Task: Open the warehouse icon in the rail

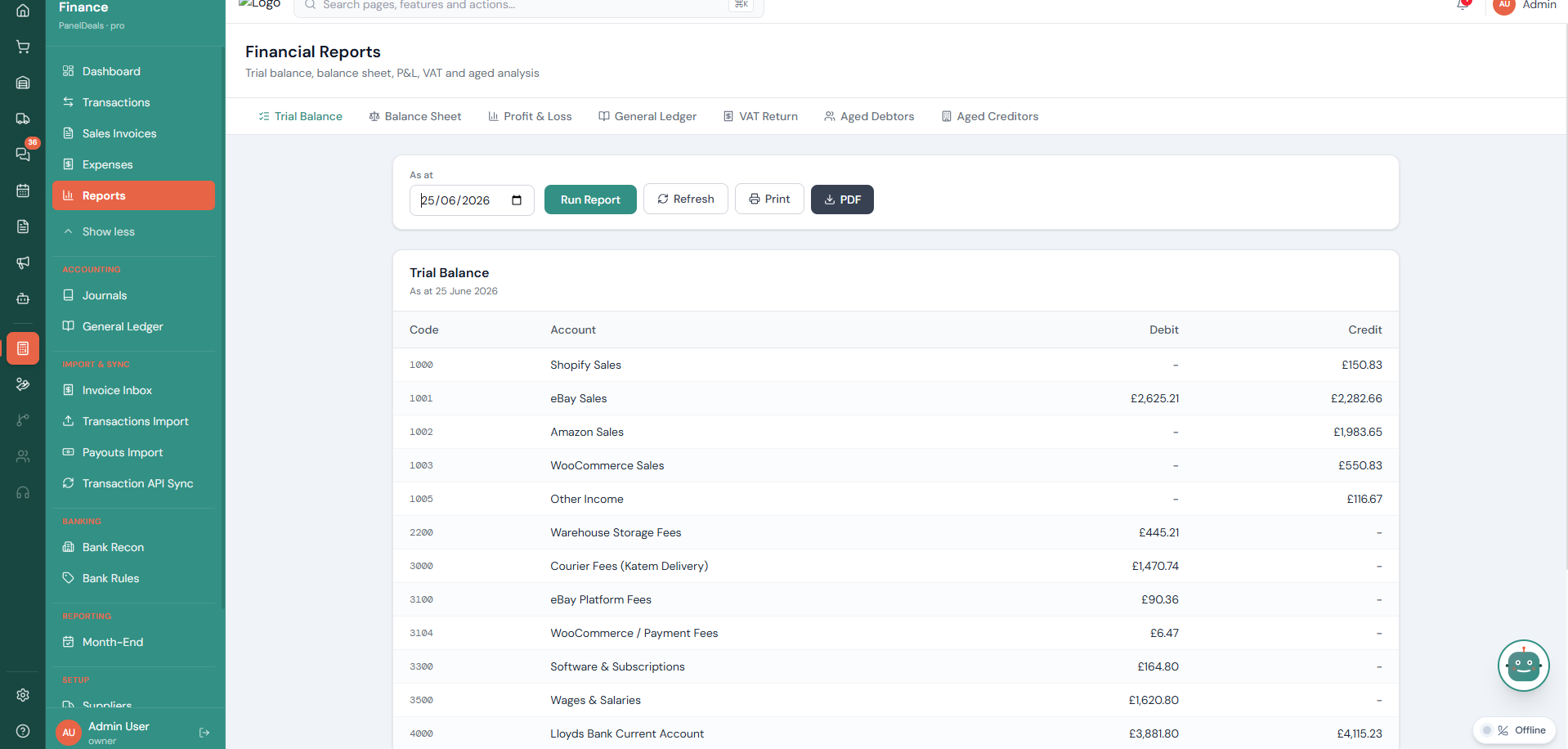Action: click(23, 83)
